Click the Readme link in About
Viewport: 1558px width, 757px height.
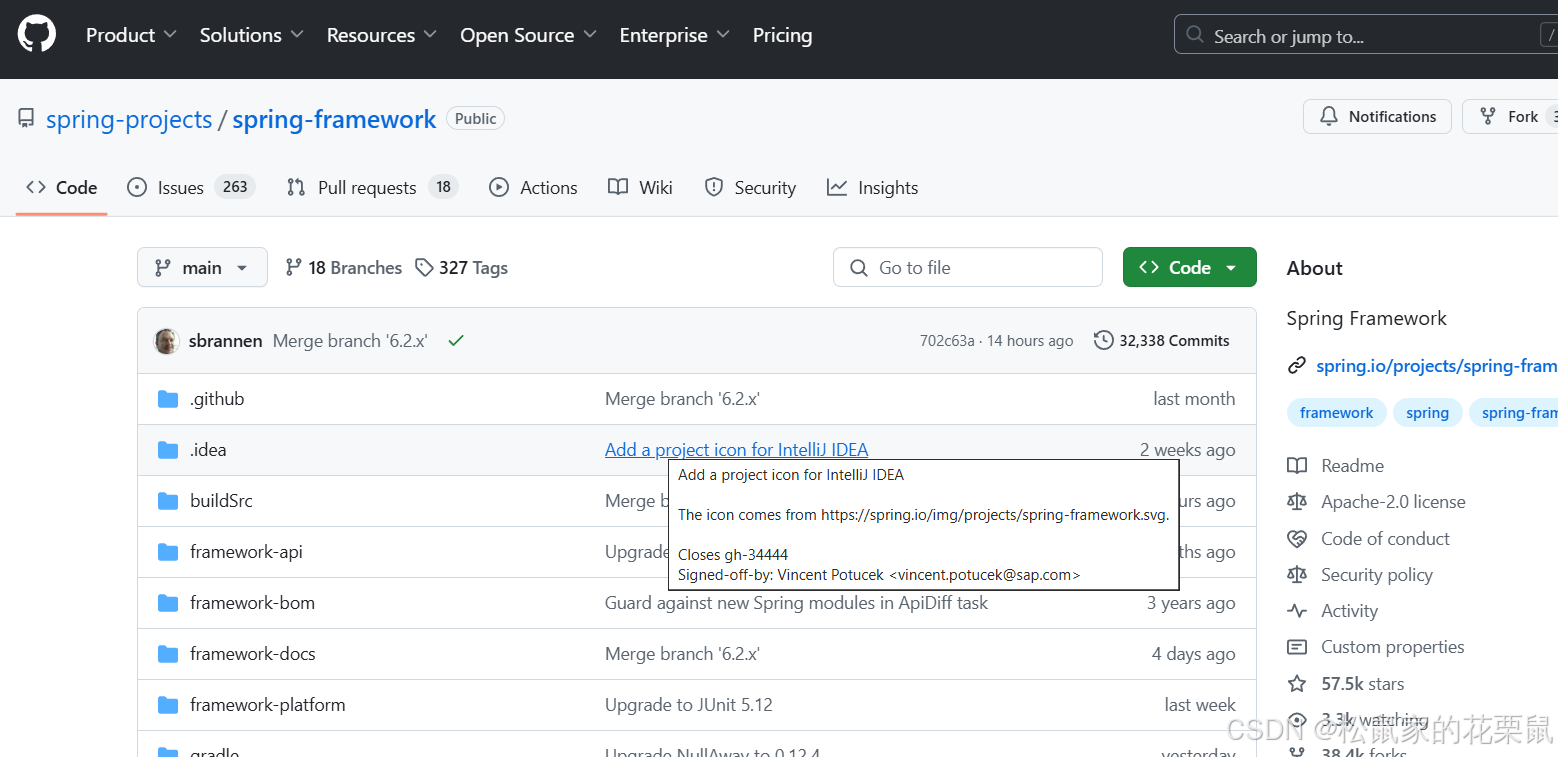(x=1352, y=466)
